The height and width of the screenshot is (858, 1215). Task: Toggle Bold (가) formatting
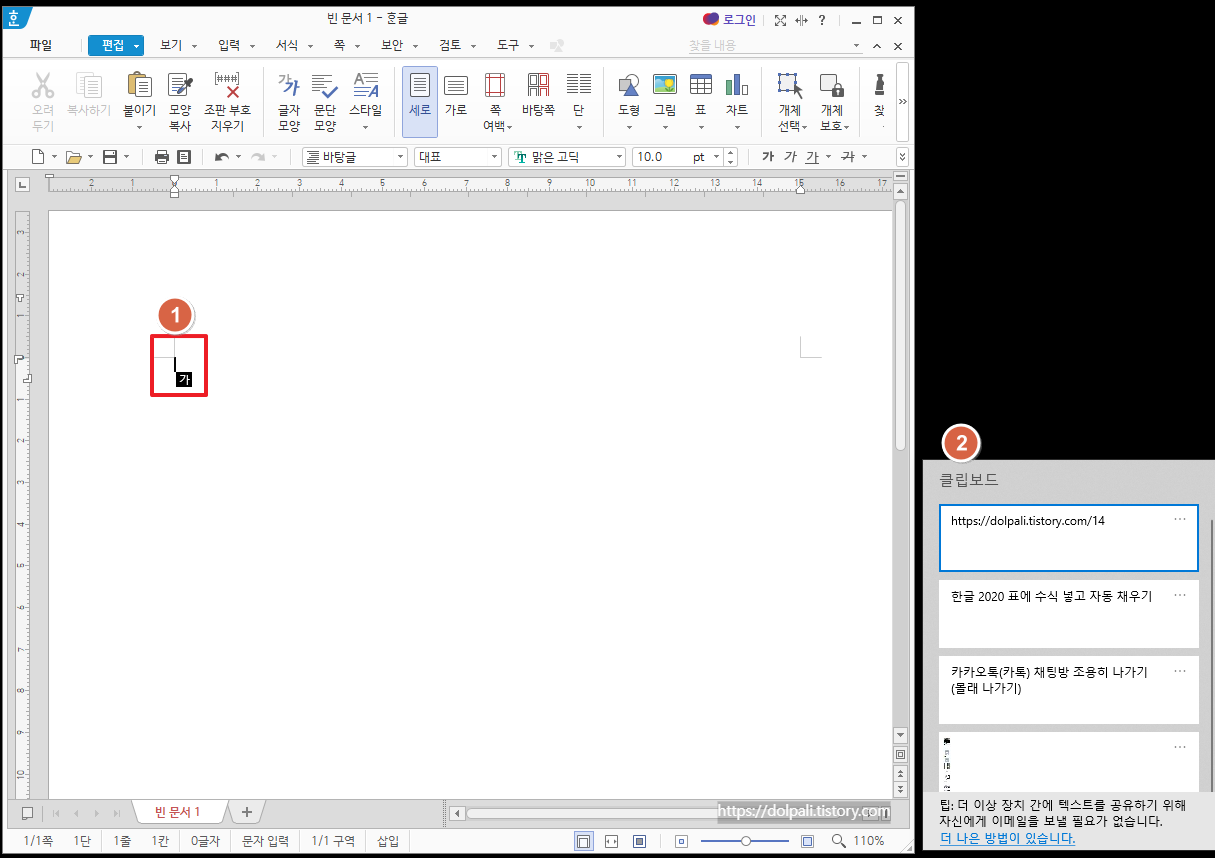pos(768,157)
